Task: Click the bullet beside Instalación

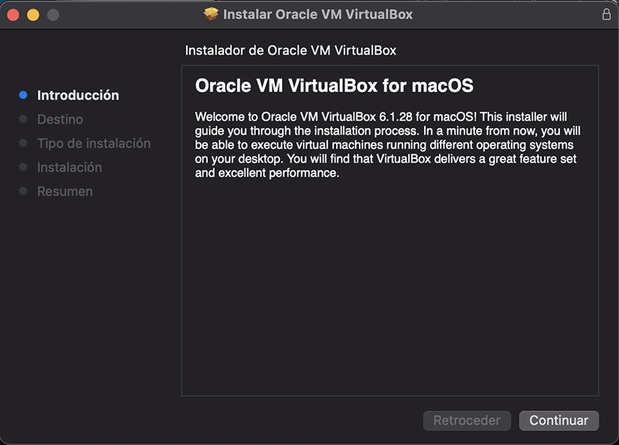Action: pos(23,167)
